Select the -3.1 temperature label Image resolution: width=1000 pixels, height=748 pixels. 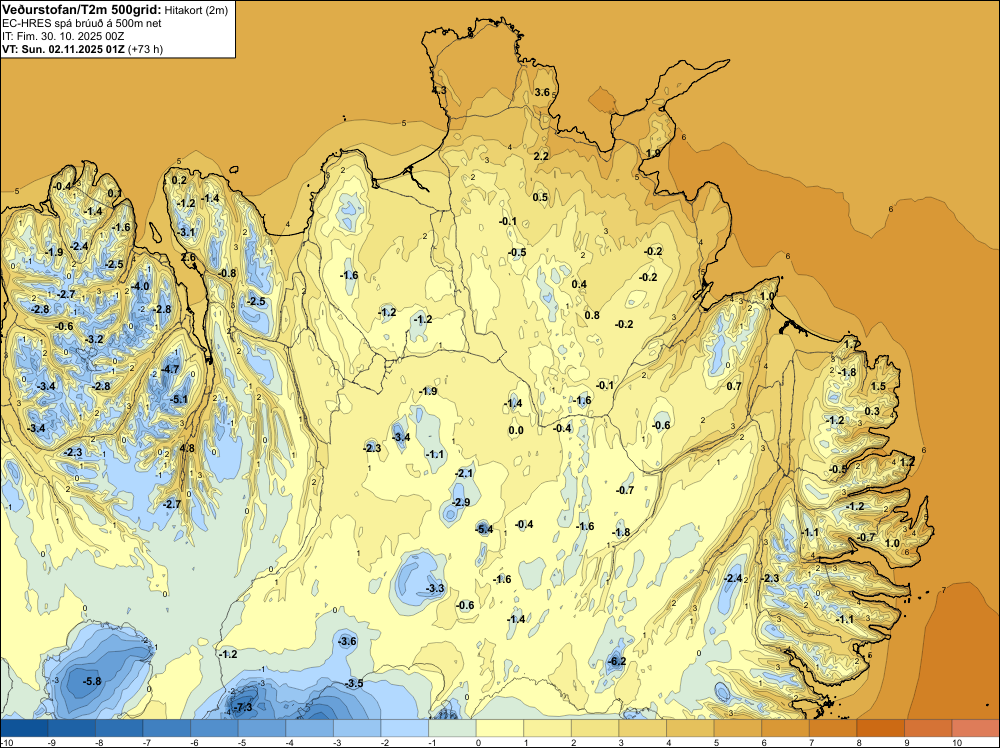point(186,232)
